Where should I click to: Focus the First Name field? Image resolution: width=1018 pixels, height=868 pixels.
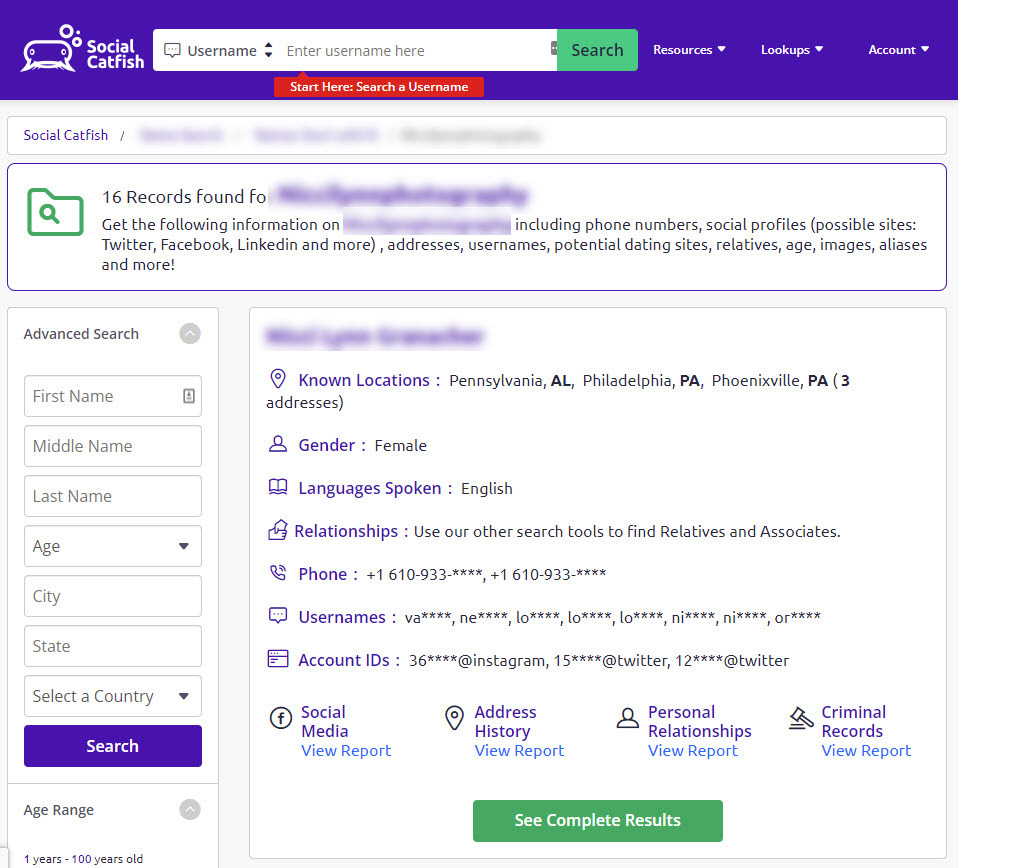[113, 396]
